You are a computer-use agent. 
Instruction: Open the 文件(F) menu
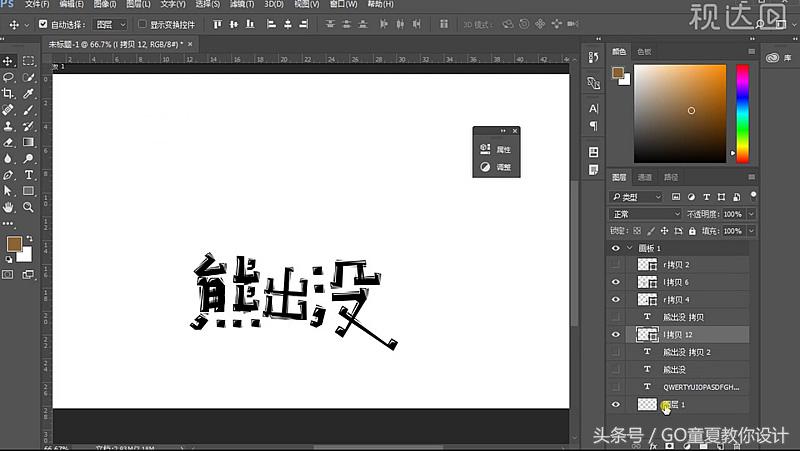click(x=37, y=4)
